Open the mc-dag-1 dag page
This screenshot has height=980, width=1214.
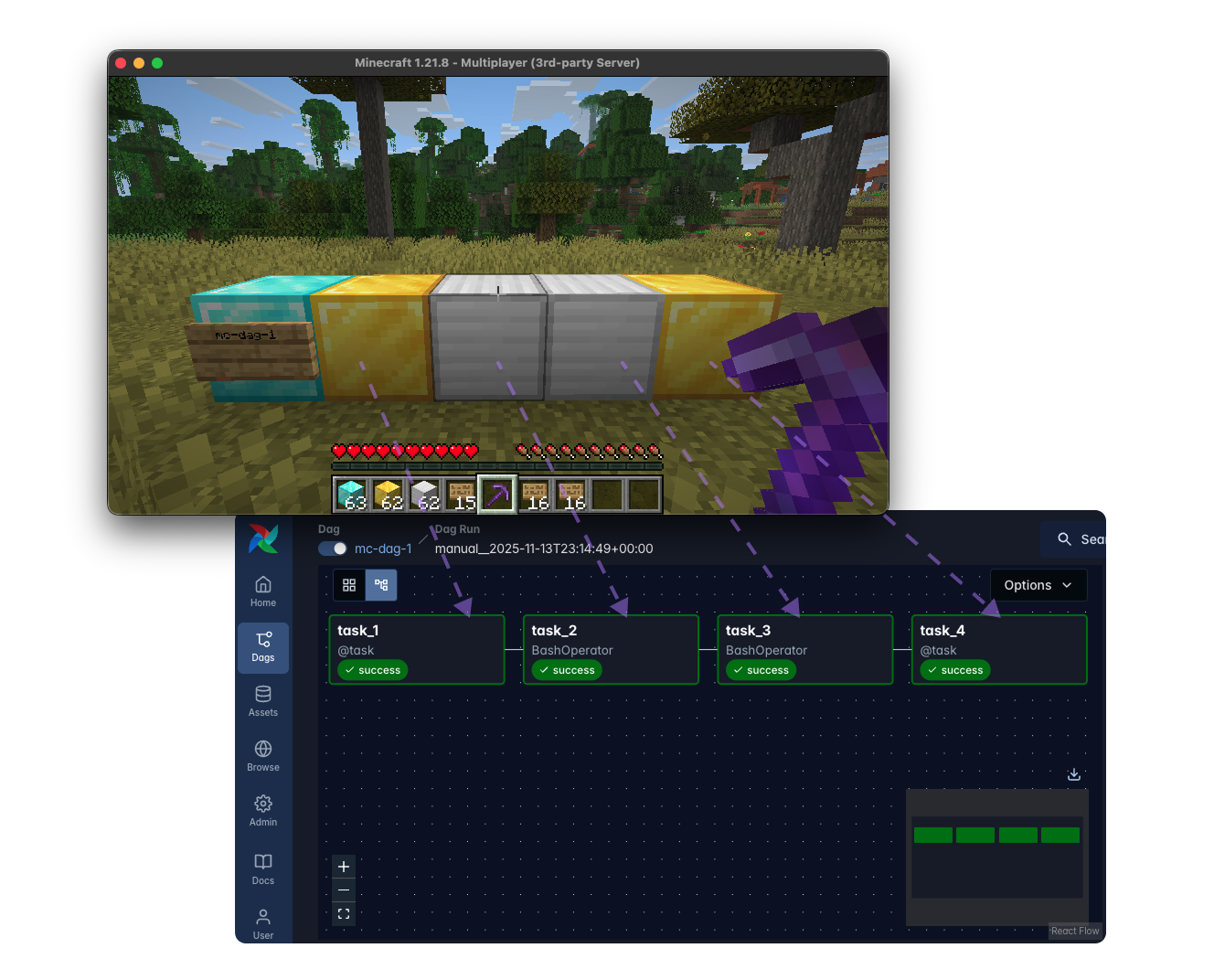383,549
